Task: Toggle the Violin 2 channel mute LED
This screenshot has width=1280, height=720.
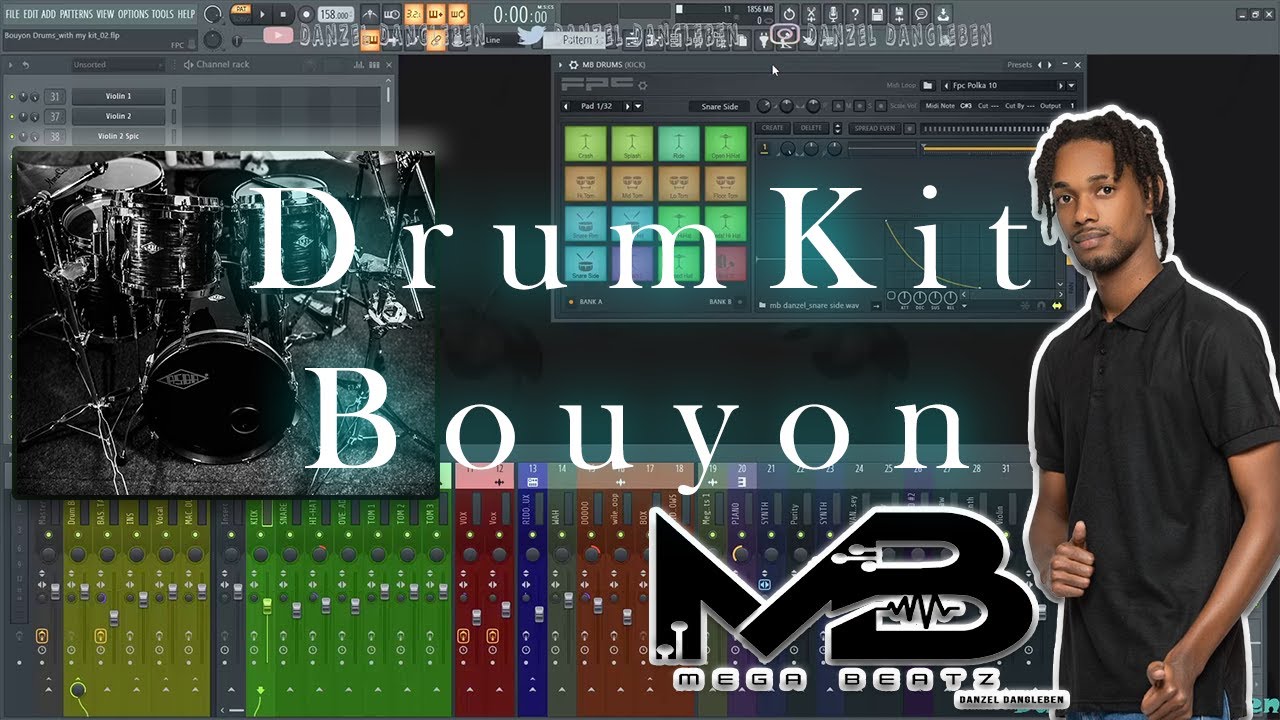Action: 12,116
